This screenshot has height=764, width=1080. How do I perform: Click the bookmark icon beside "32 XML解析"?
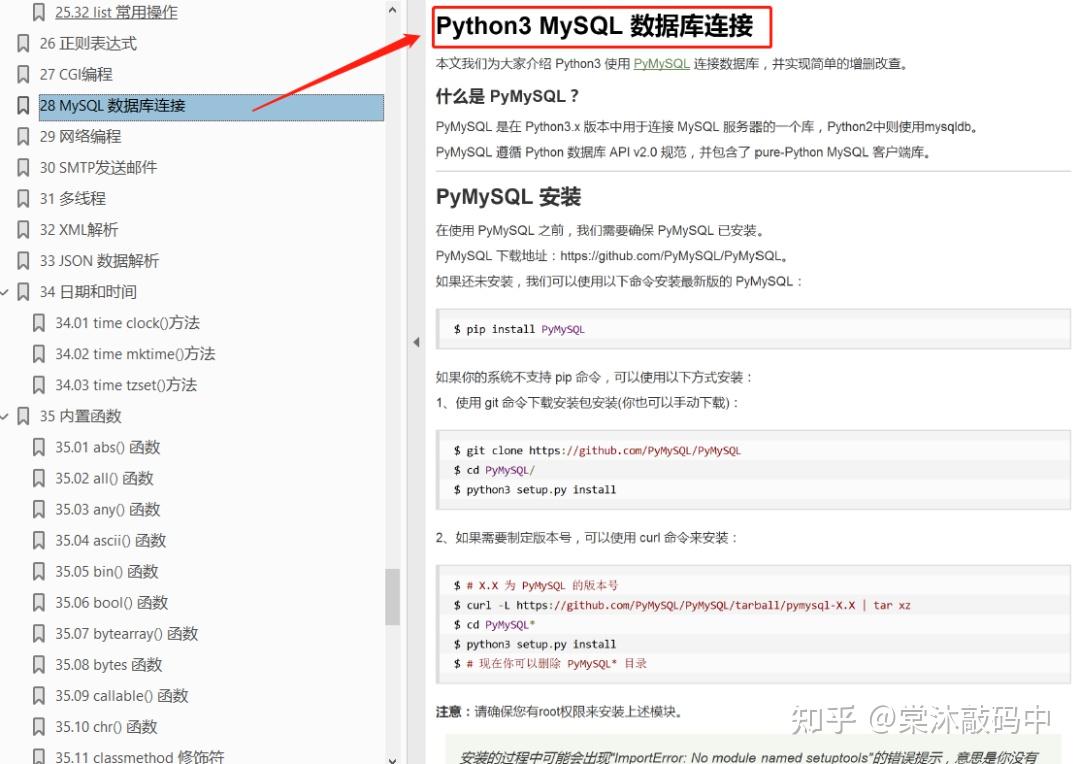click(x=21, y=229)
